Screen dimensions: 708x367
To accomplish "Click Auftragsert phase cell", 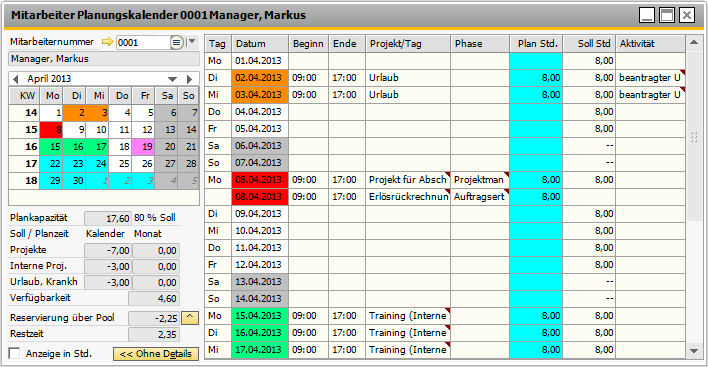I will click(x=480, y=197).
